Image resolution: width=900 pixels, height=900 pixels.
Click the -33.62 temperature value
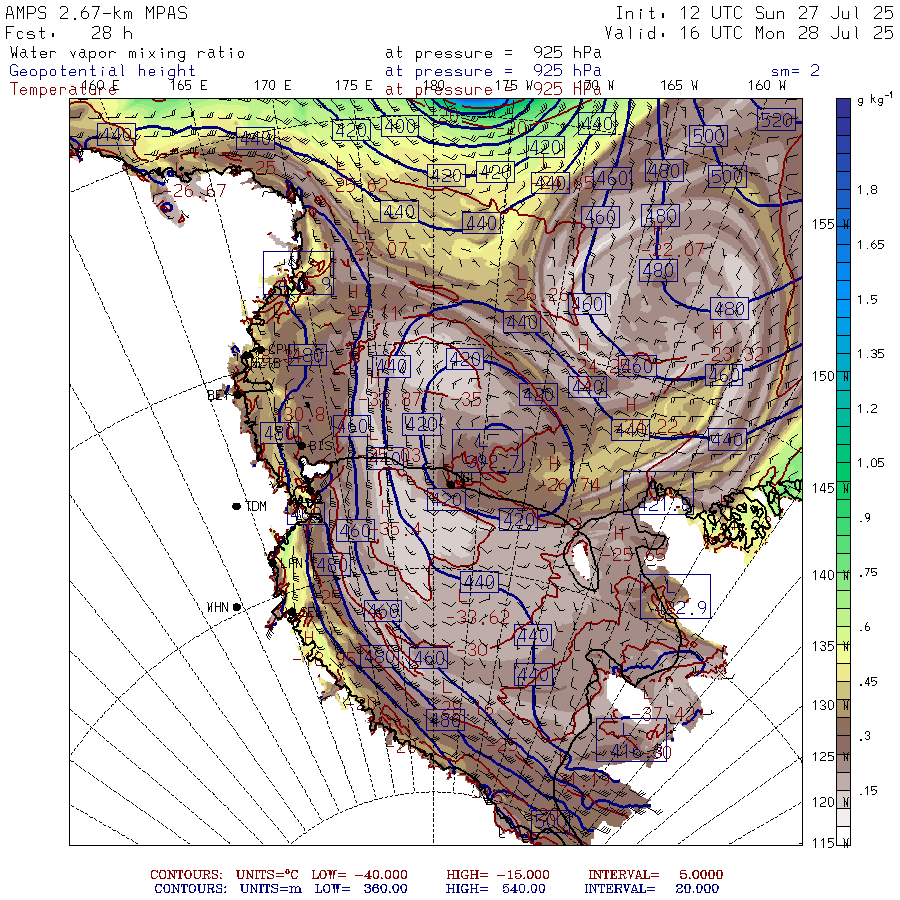[x=478, y=618]
